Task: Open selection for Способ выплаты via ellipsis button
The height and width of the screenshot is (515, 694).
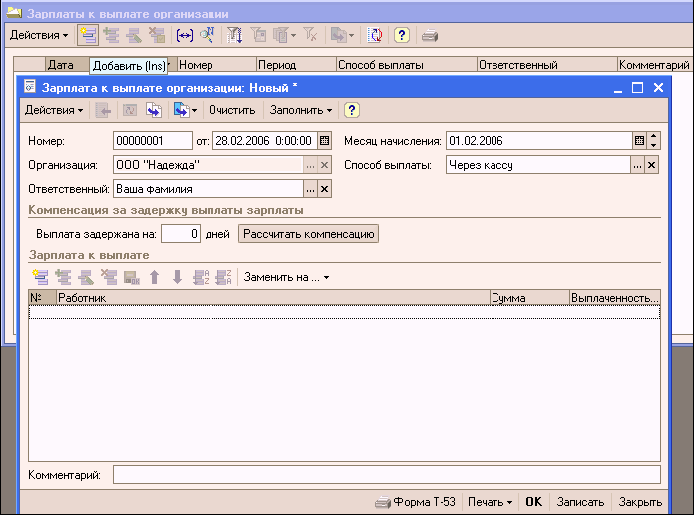Action: (x=637, y=165)
